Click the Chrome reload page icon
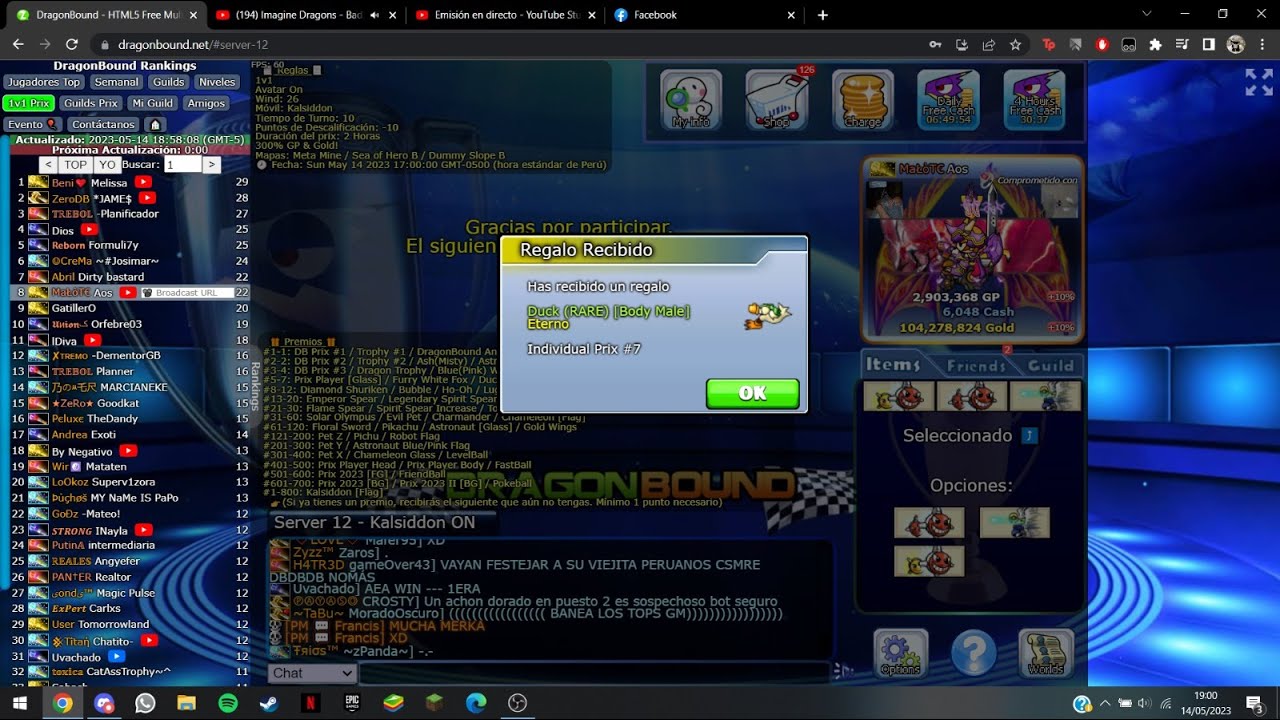The width and height of the screenshot is (1280, 720). [72, 45]
